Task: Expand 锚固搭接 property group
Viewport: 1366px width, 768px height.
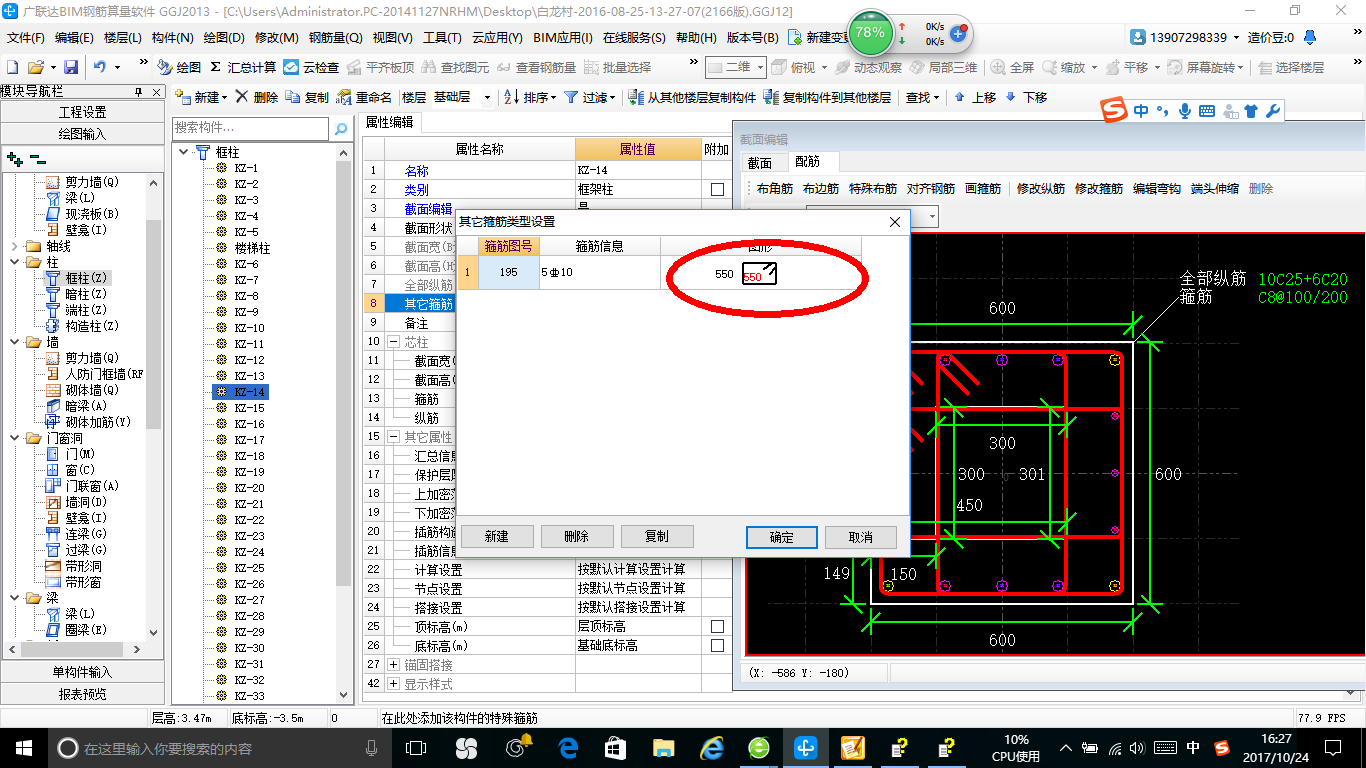Action: pos(393,664)
